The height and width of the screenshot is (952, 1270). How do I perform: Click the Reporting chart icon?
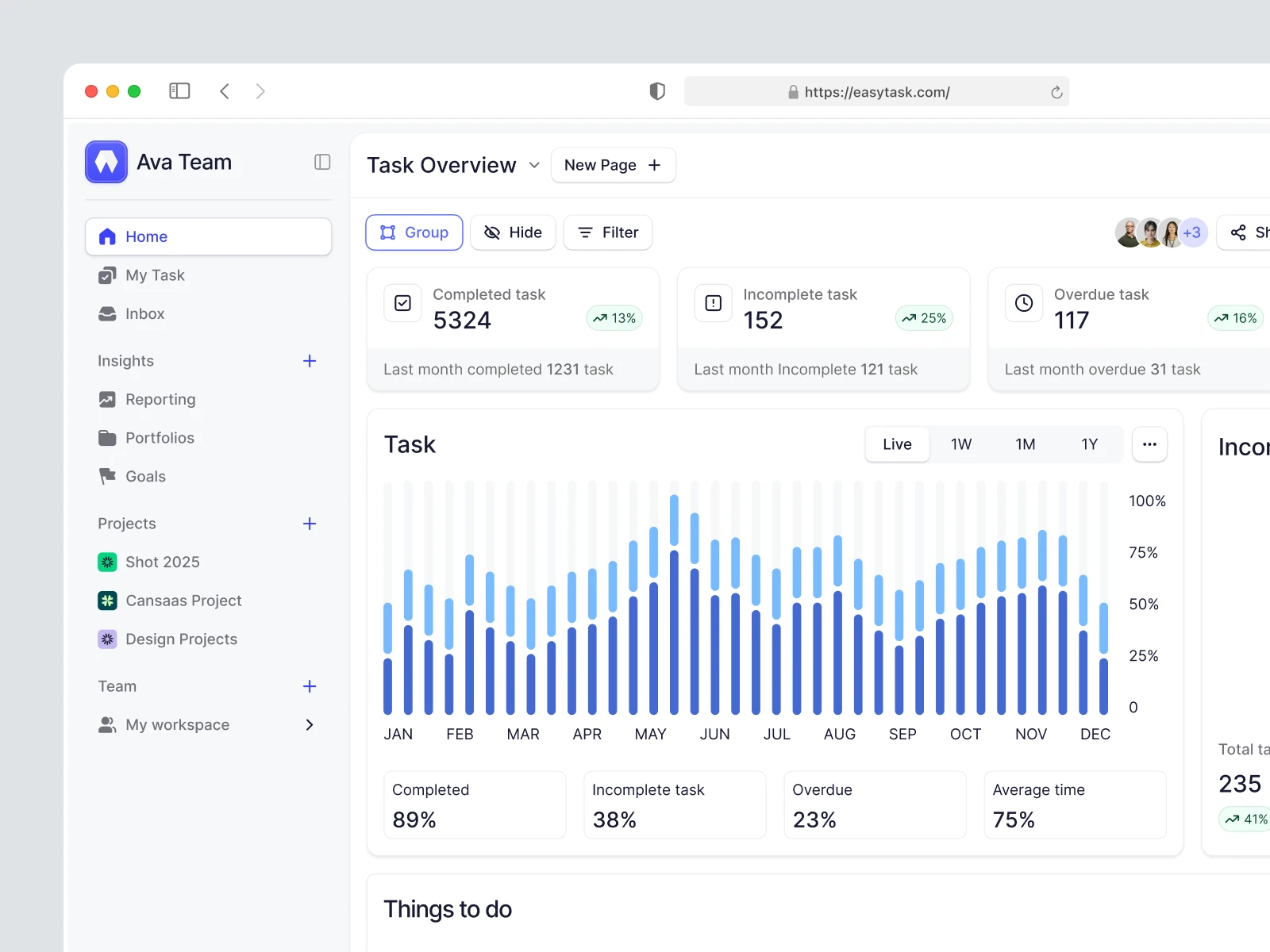[107, 399]
